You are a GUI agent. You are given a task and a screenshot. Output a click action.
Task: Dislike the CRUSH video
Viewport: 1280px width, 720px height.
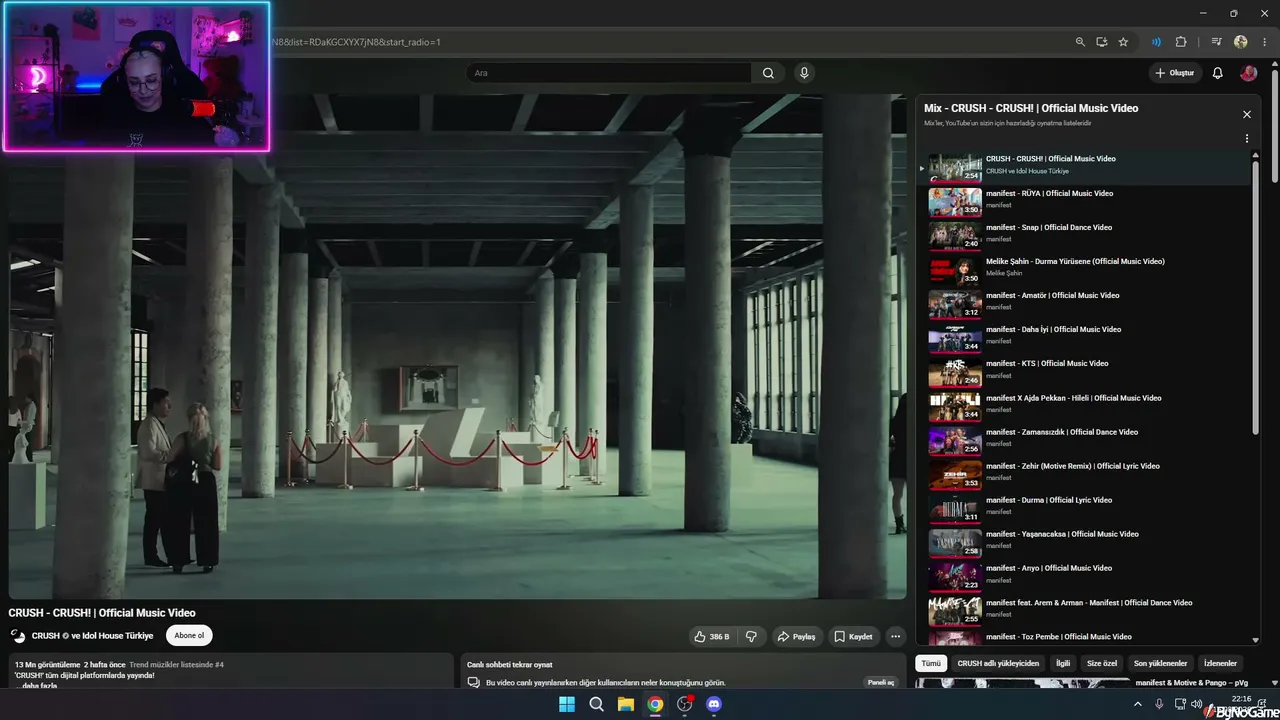(x=752, y=636)
